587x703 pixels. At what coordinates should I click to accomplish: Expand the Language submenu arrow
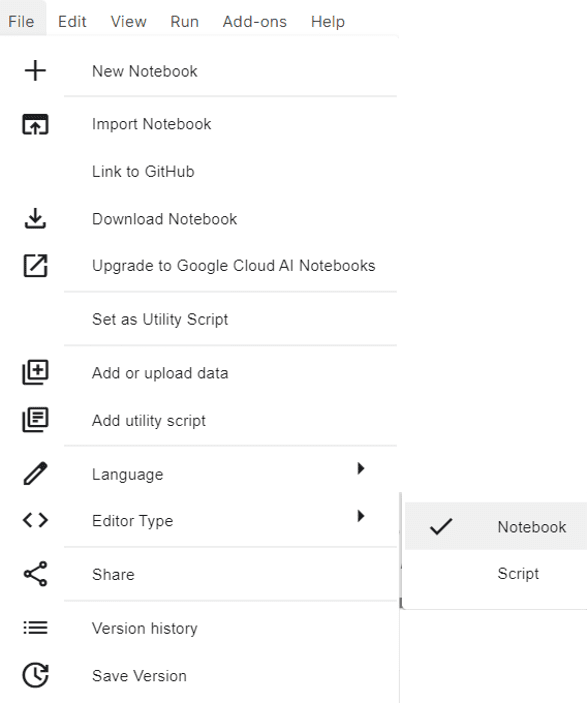tap(361, 469)
